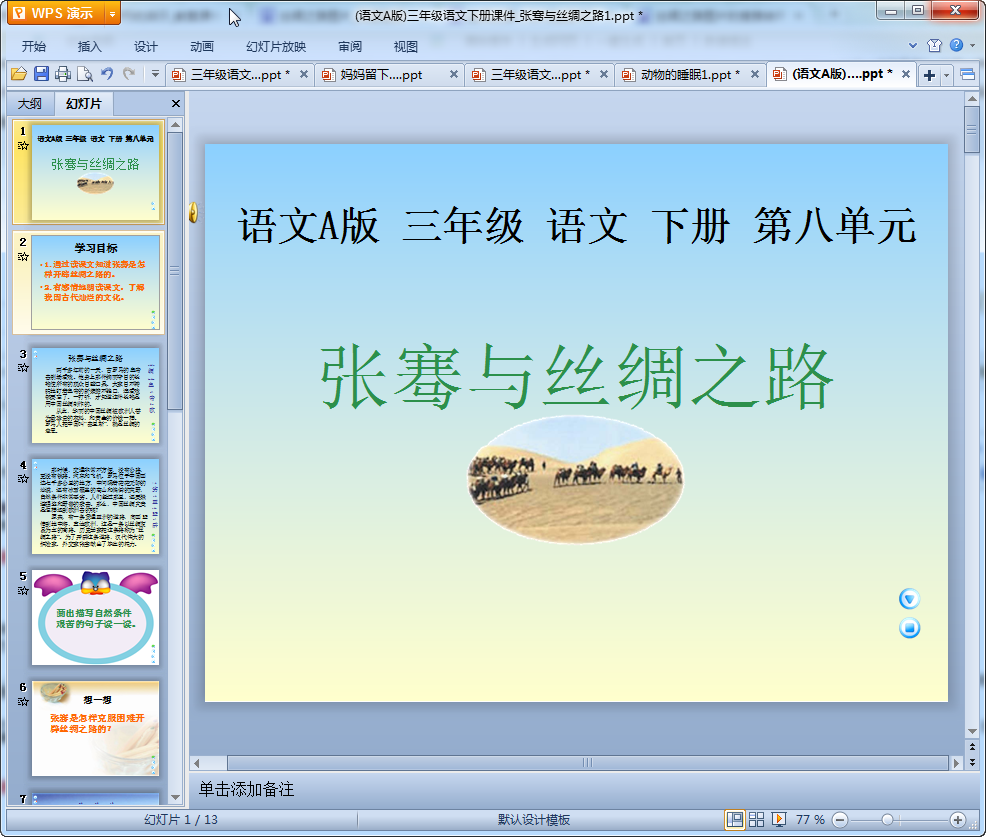Screen dimensions: 986x837
Task: Click the zoom slider handle
Action: pyautogui.click(x=887, y=819)
